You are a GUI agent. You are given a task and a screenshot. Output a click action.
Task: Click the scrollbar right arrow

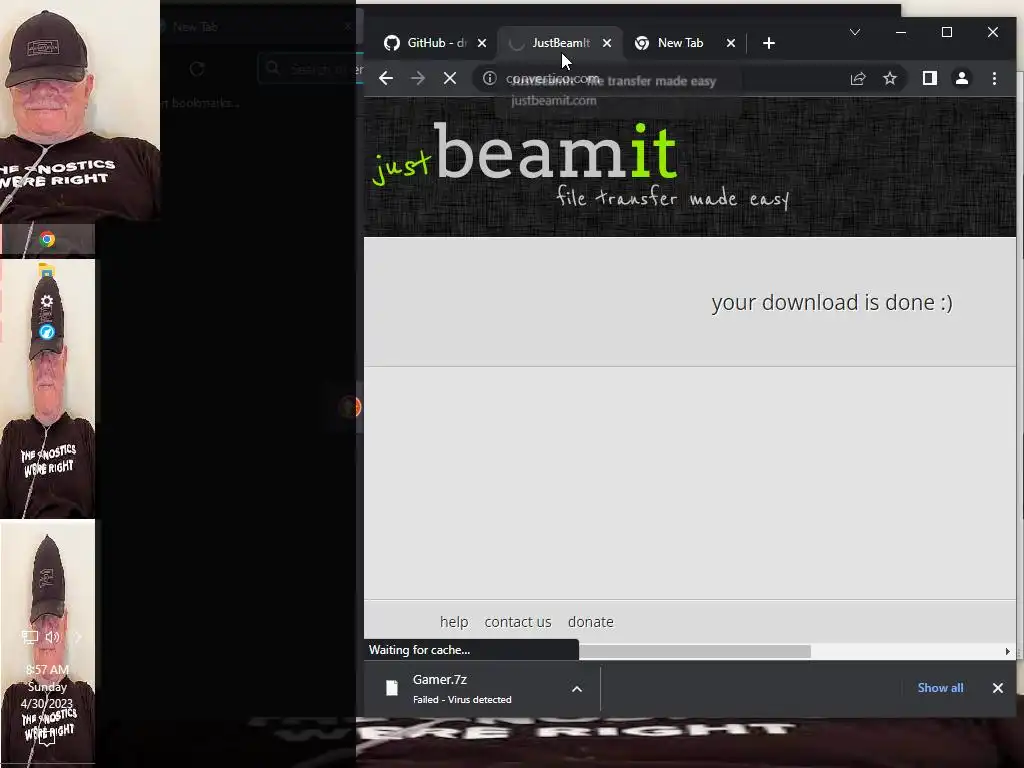pyautogui.click(x=1008, y=652)
